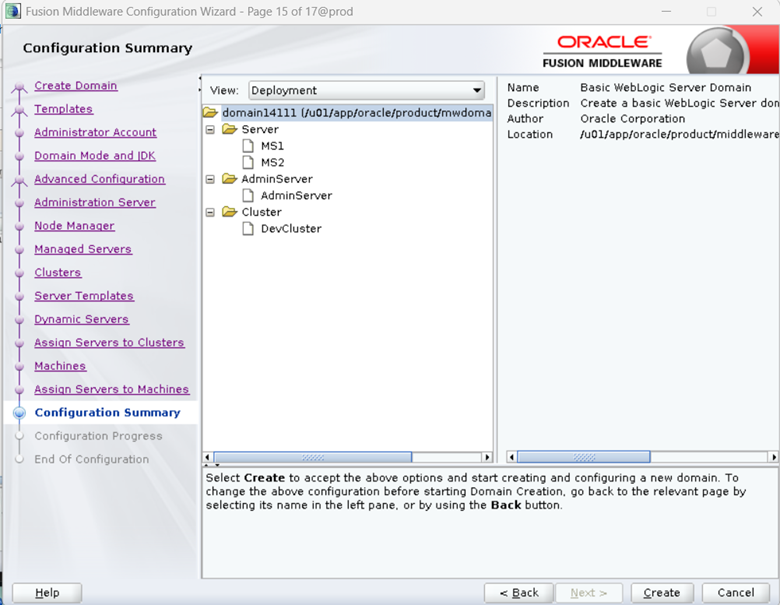Select the domain14111 root node
The image size is (780, 605).
[x=357, y=112]
